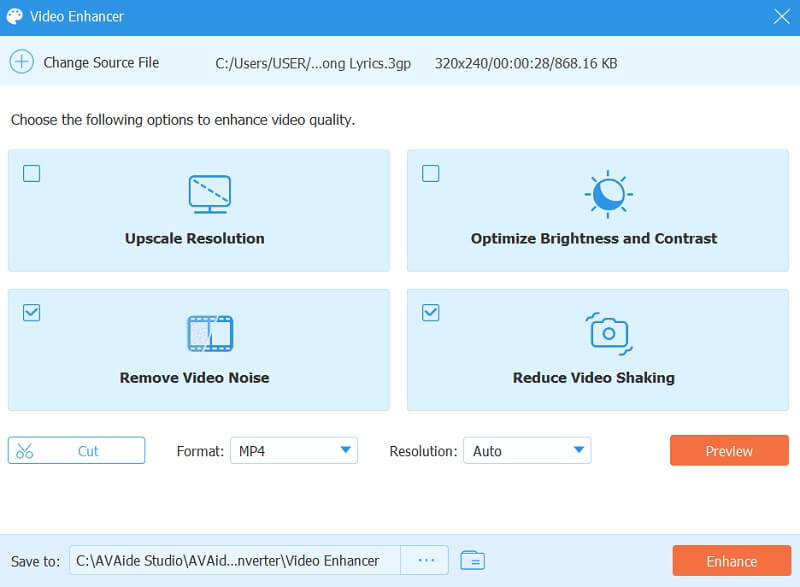This screenshot has width=800, height=587.
Task: Uncheck the Remove Video Noise checkbox
Action: 32,313
